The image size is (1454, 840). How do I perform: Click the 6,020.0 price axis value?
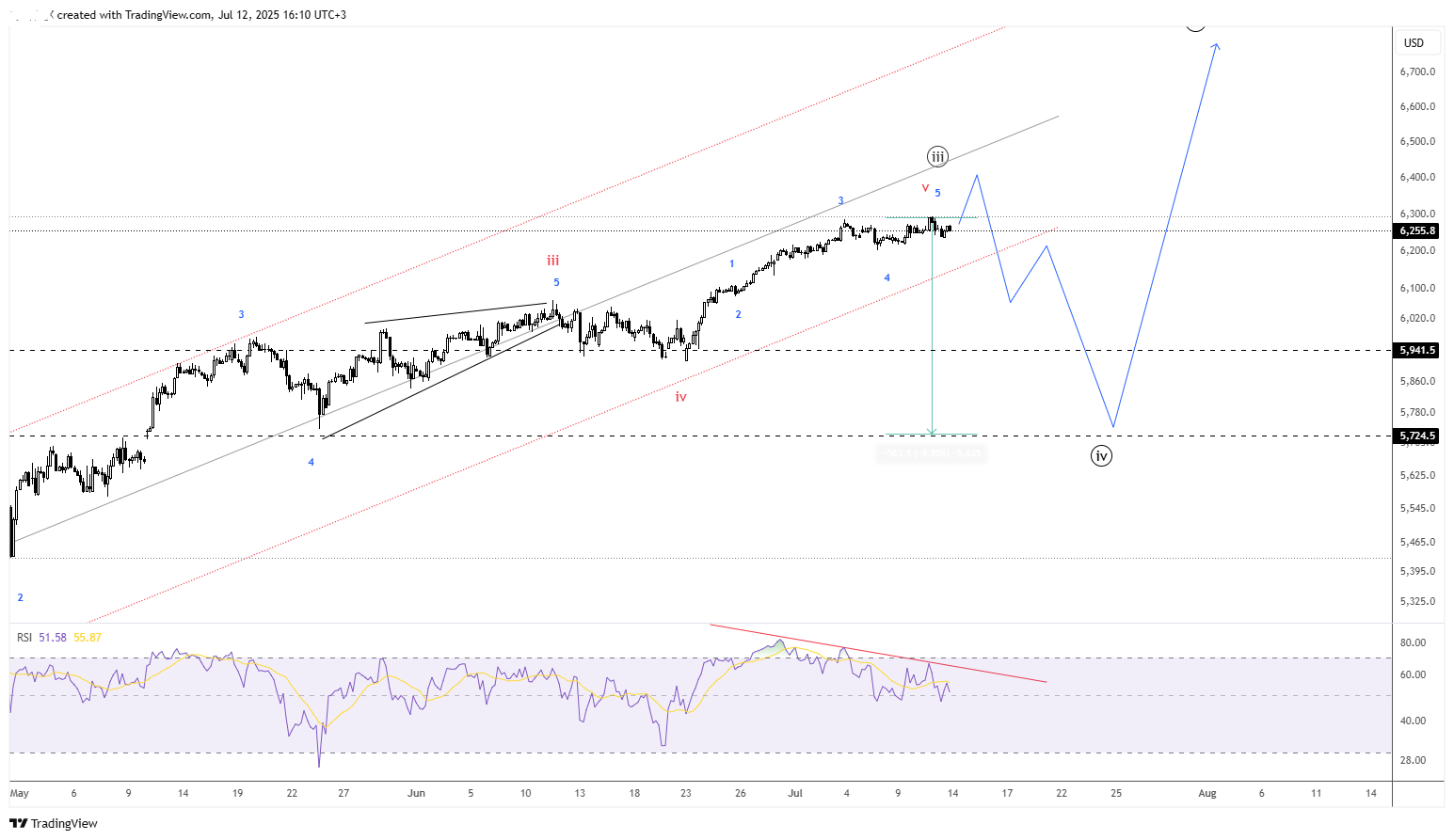coord(1417,318)
